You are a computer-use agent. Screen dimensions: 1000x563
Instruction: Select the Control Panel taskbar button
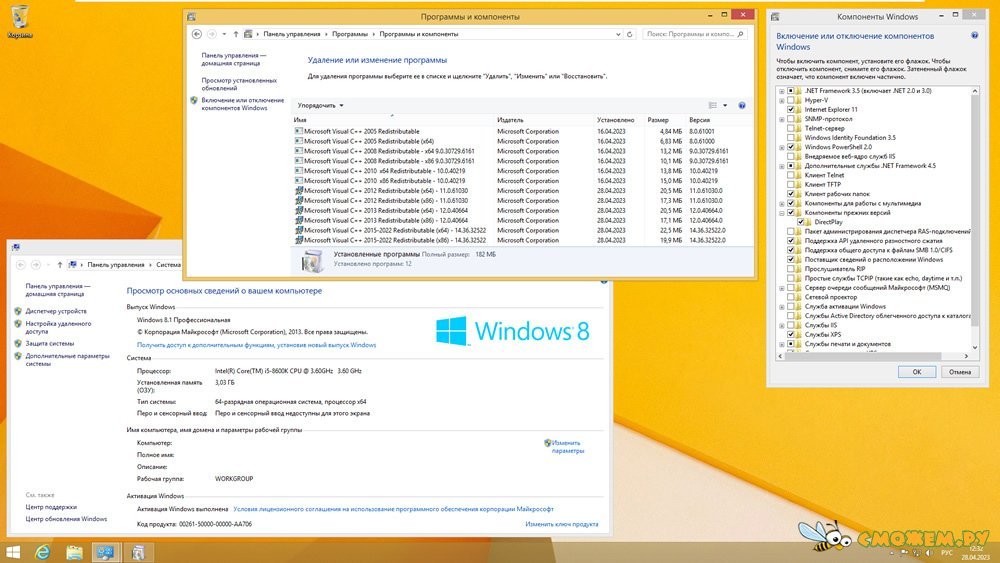105,552
